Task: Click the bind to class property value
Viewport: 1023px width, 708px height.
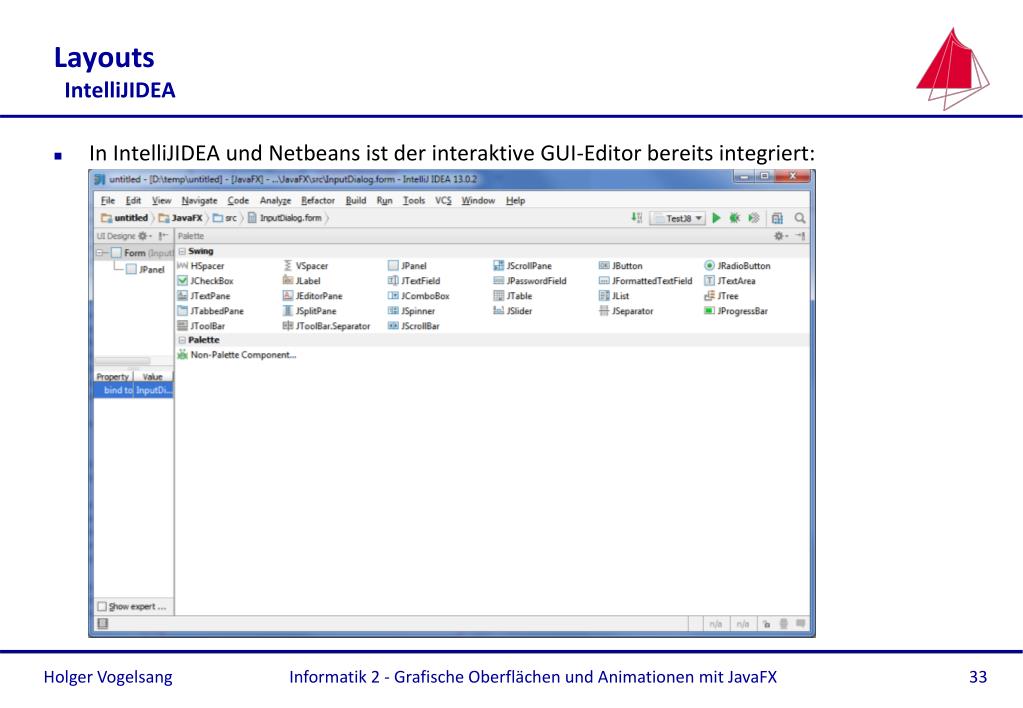Action: (154, 390)
